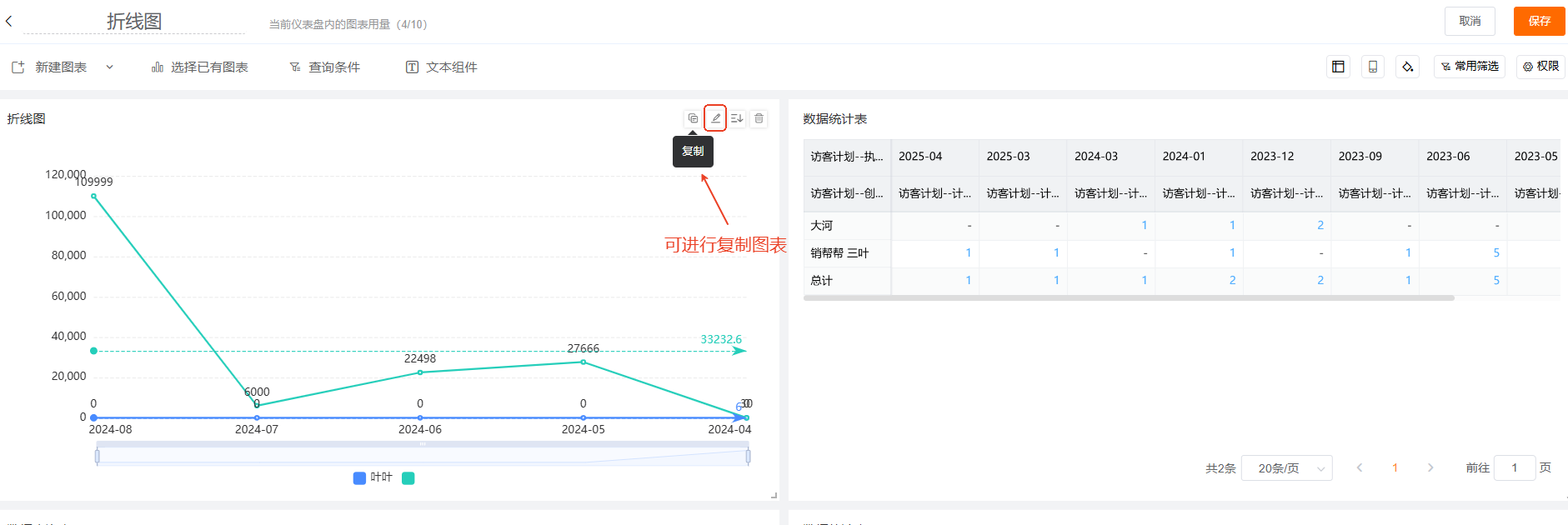Image resolution: width=1568 pixels, height=525 pixels.
Task: Delete the 折线图 chart via trash icon
Action: click(x=759, y=118)
